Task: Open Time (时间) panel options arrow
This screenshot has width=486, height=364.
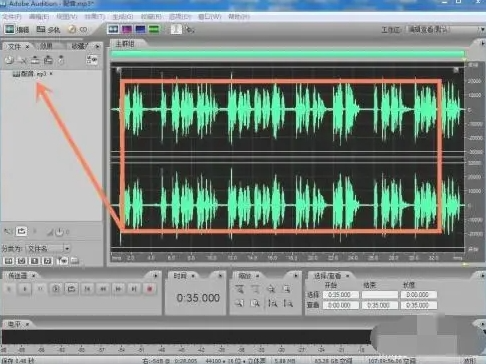Action: [220, 276]
